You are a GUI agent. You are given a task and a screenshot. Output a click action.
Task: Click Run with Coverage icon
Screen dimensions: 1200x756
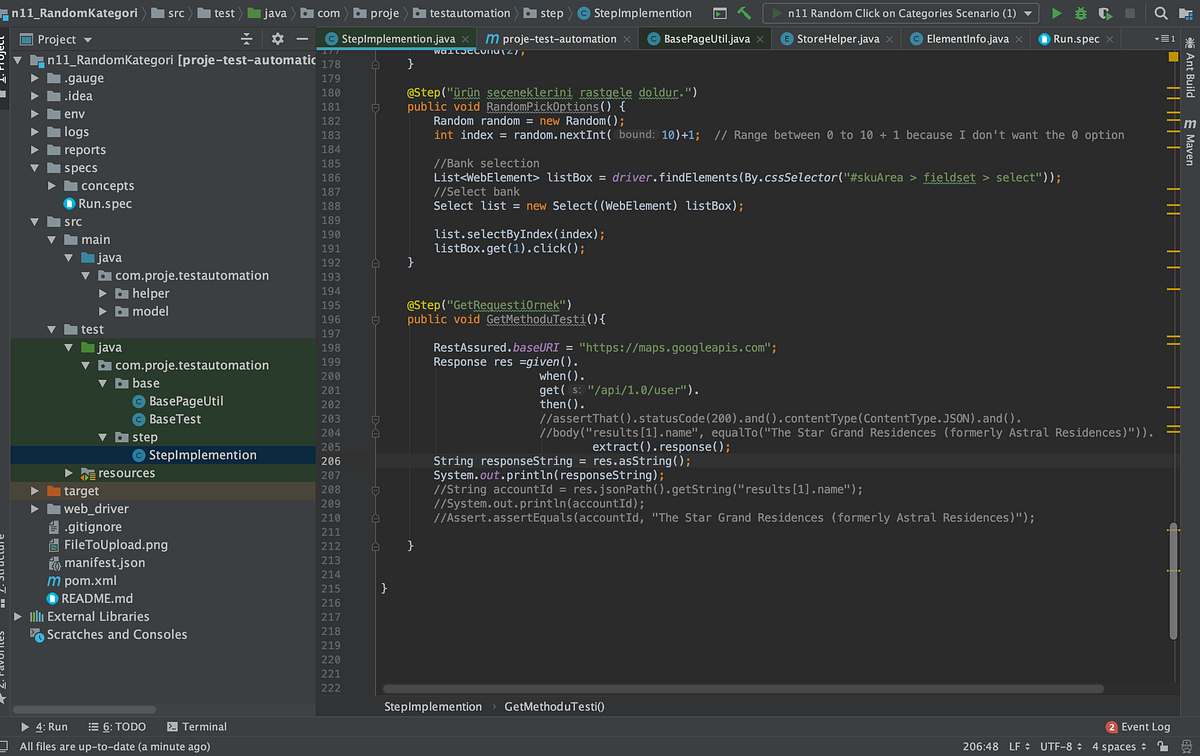click(x=1104, y=14)
